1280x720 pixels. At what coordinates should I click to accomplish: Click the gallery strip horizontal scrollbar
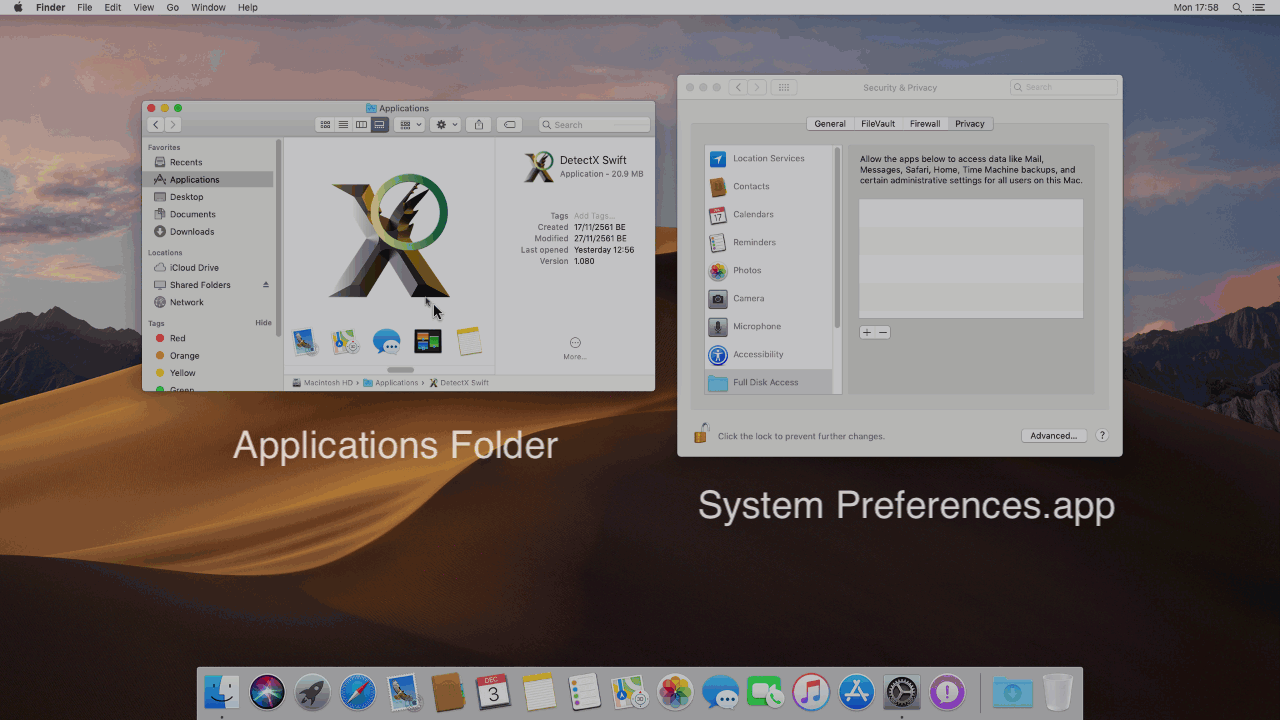400,370
